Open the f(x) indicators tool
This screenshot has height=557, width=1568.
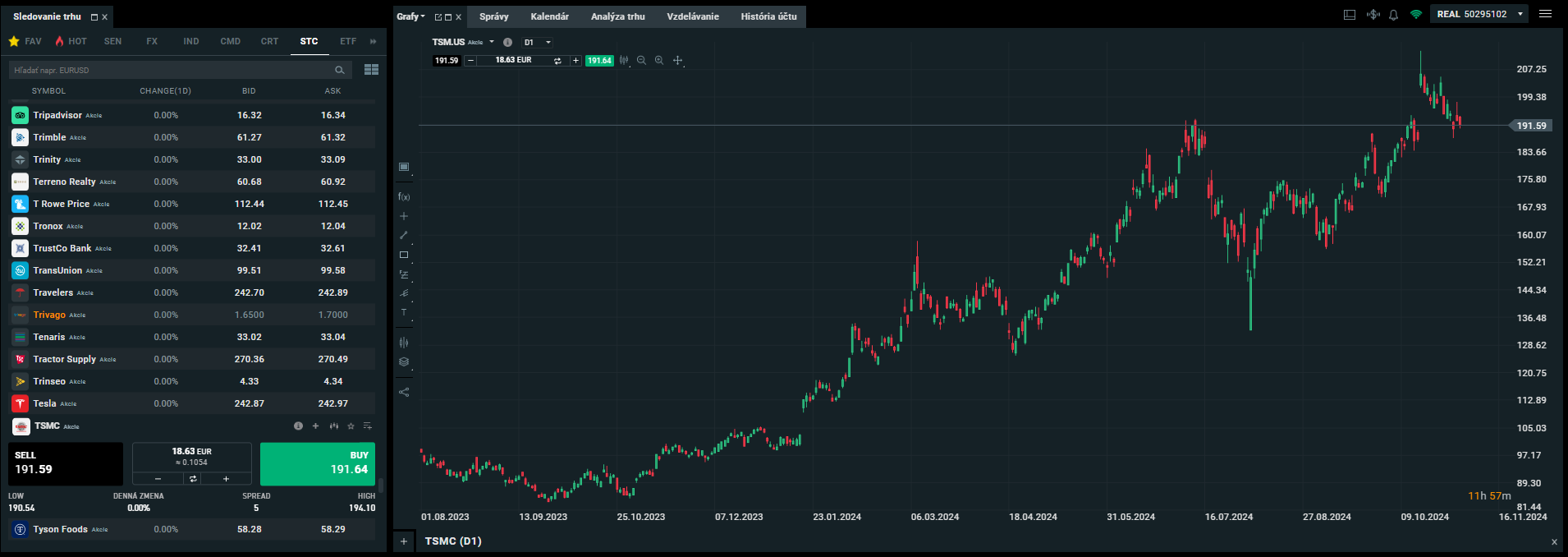point(404,197)
